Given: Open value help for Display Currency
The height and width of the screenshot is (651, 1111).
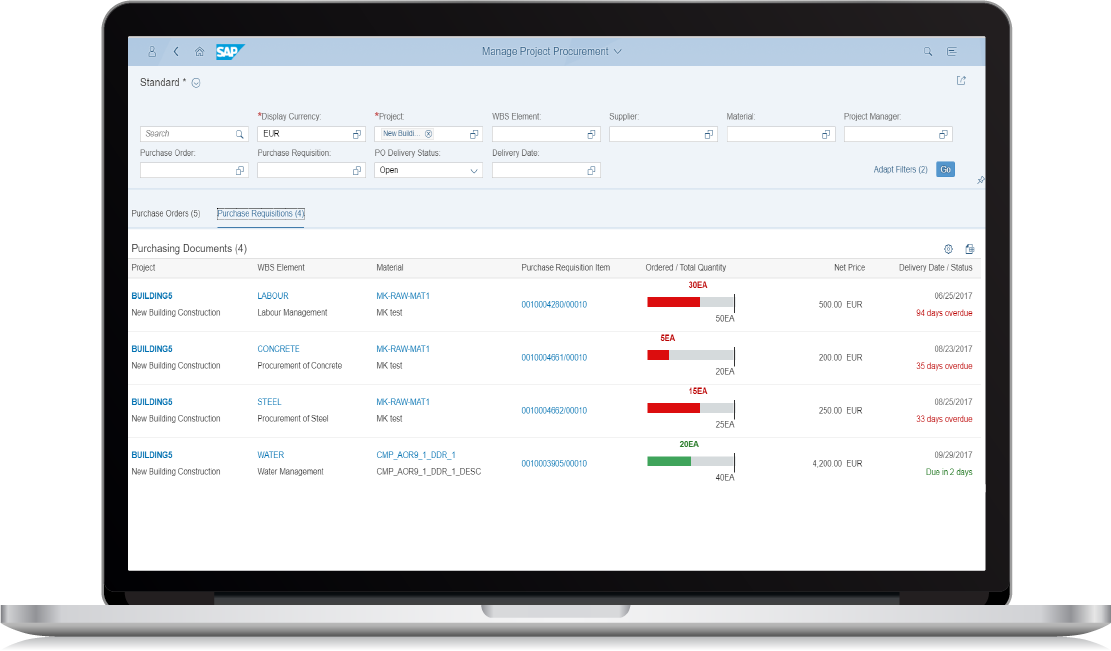Looking at the screenshot, I should click(357, 134).
